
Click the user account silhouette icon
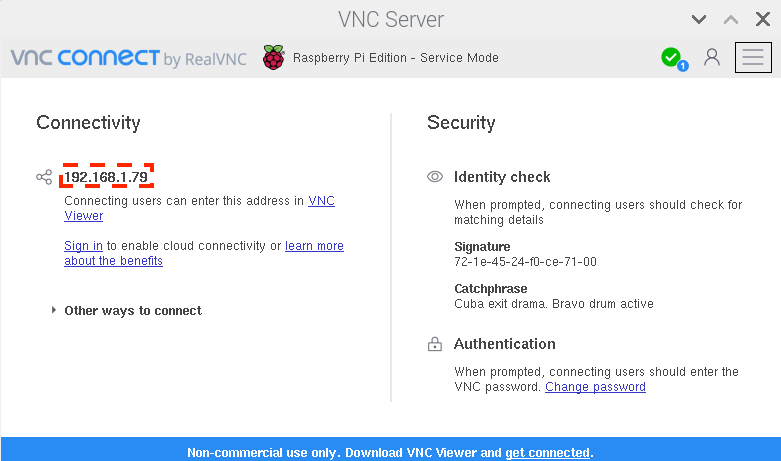[x=712, y=58]
